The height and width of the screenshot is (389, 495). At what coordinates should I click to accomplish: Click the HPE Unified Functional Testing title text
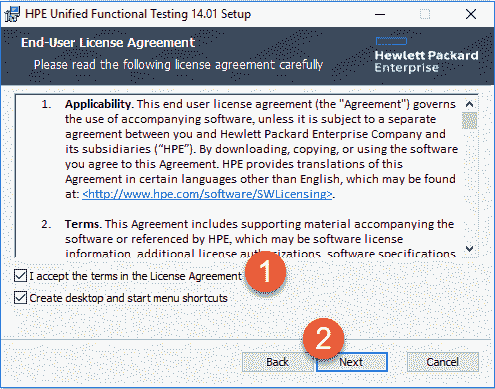click(138, 14)
